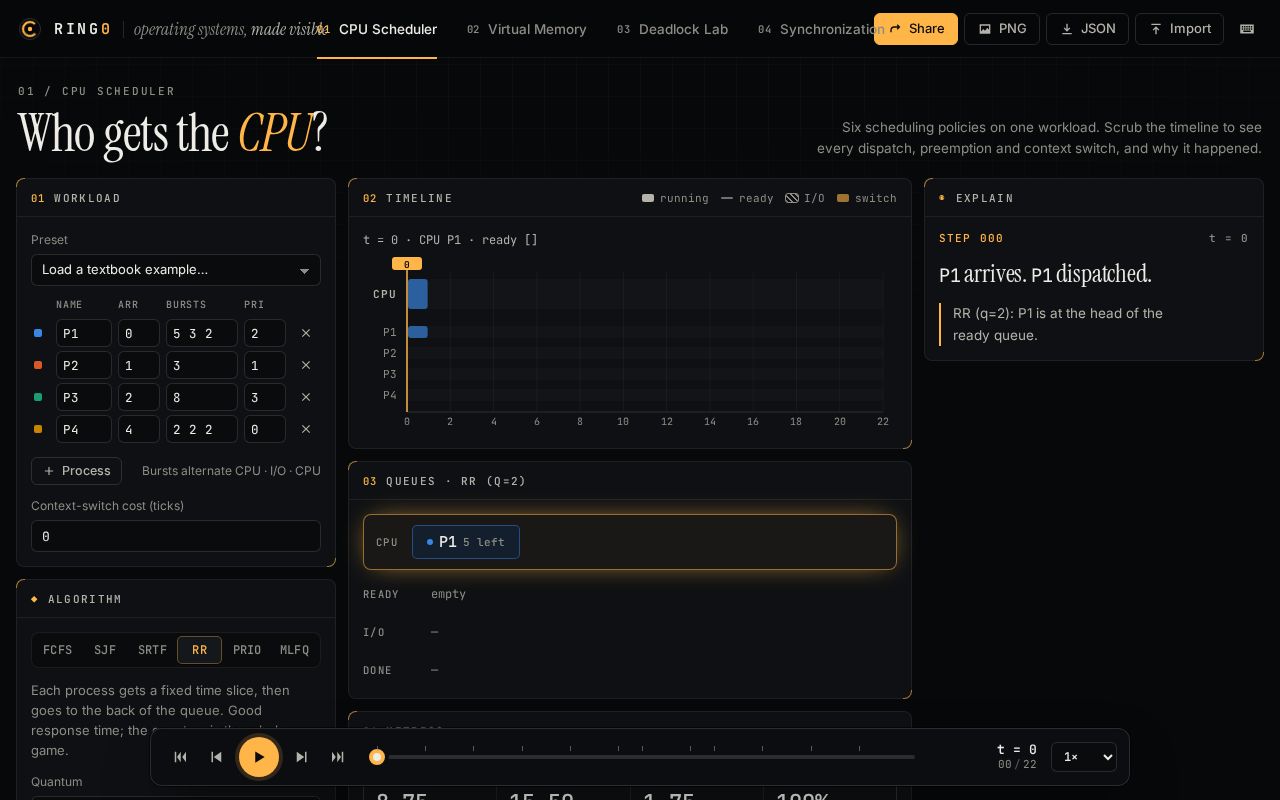Open the playback speed 1× dropdown
Screen dimensions: 1280x800
tap(1084, 757)
